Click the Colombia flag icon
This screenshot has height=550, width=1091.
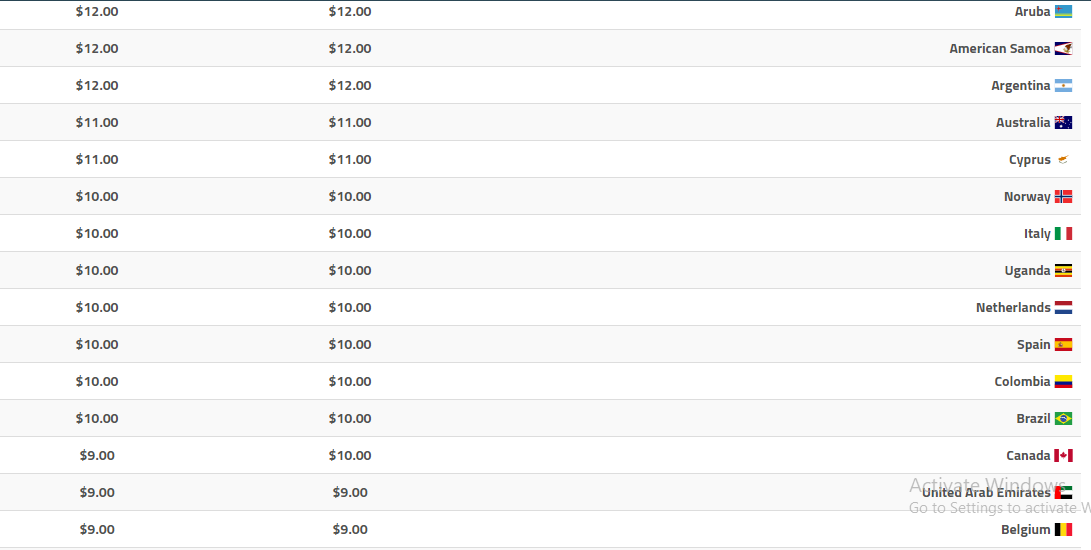(1063, 382)
